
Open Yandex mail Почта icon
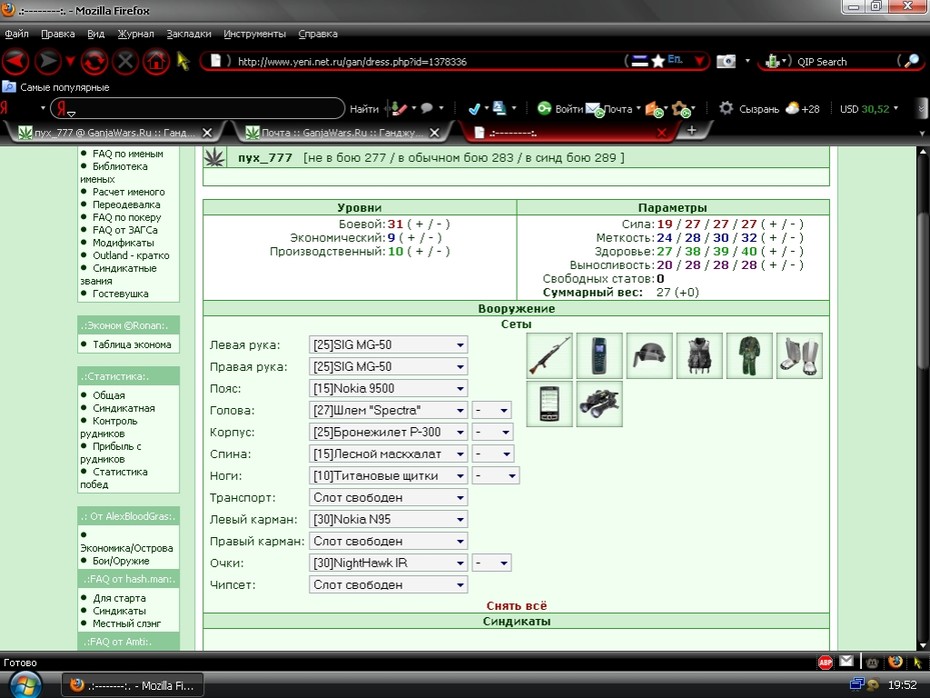click(593, 109)
